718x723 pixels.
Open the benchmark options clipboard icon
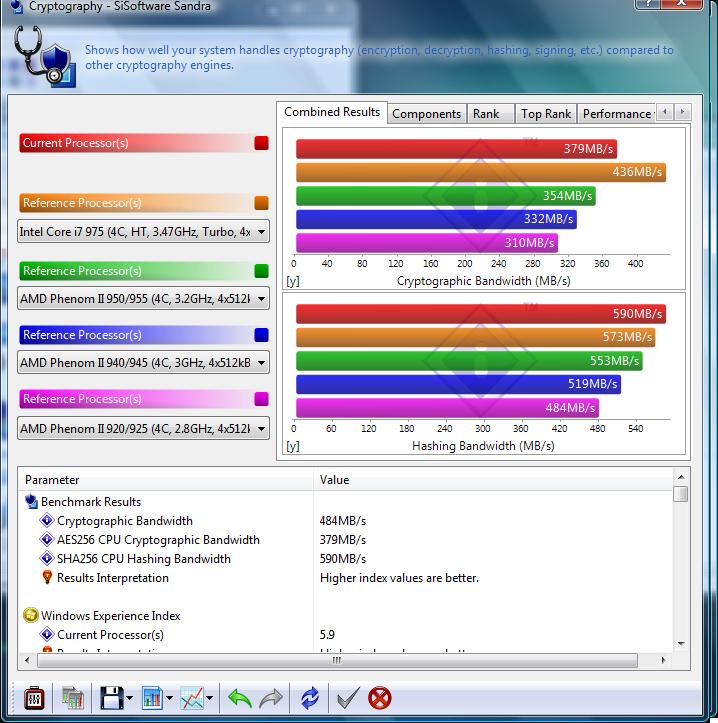point(34,698)
